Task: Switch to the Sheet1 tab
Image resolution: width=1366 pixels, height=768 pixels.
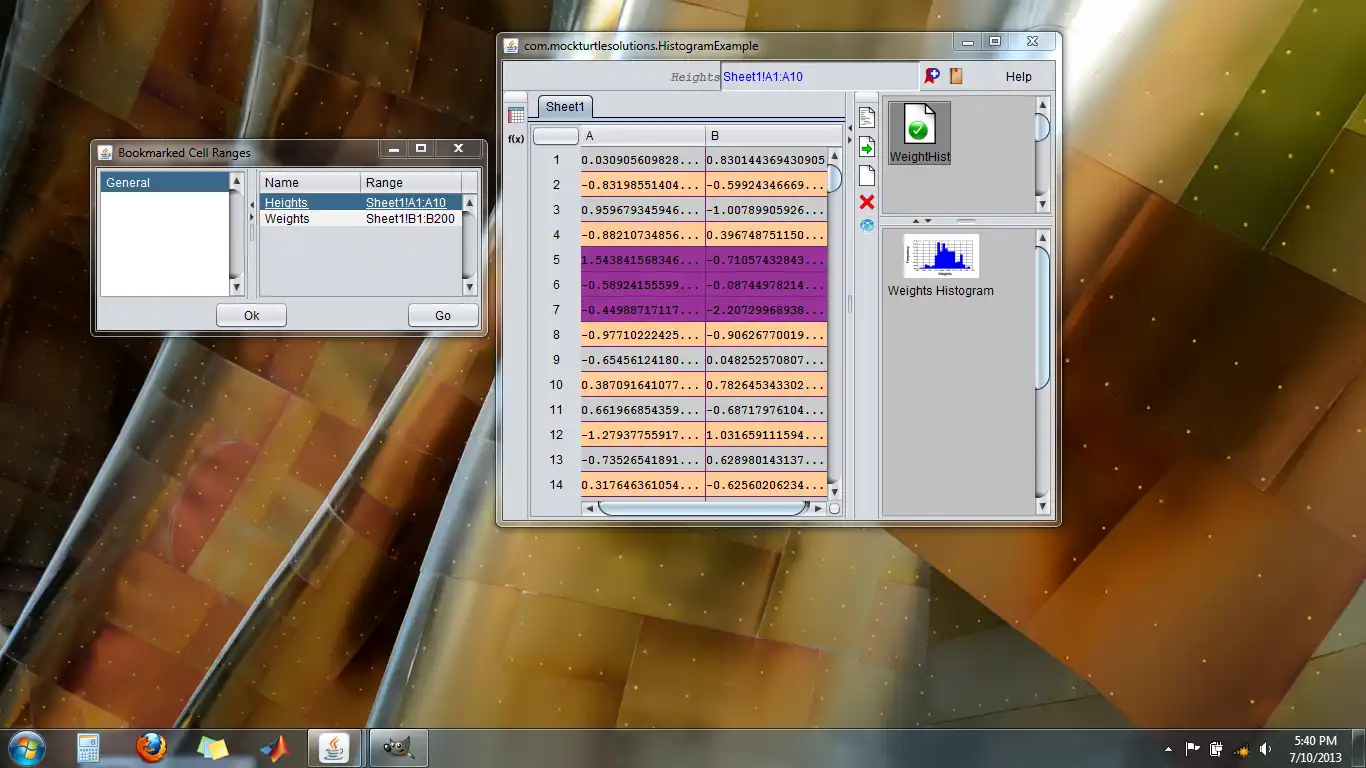Action: [x=565, y=107]
